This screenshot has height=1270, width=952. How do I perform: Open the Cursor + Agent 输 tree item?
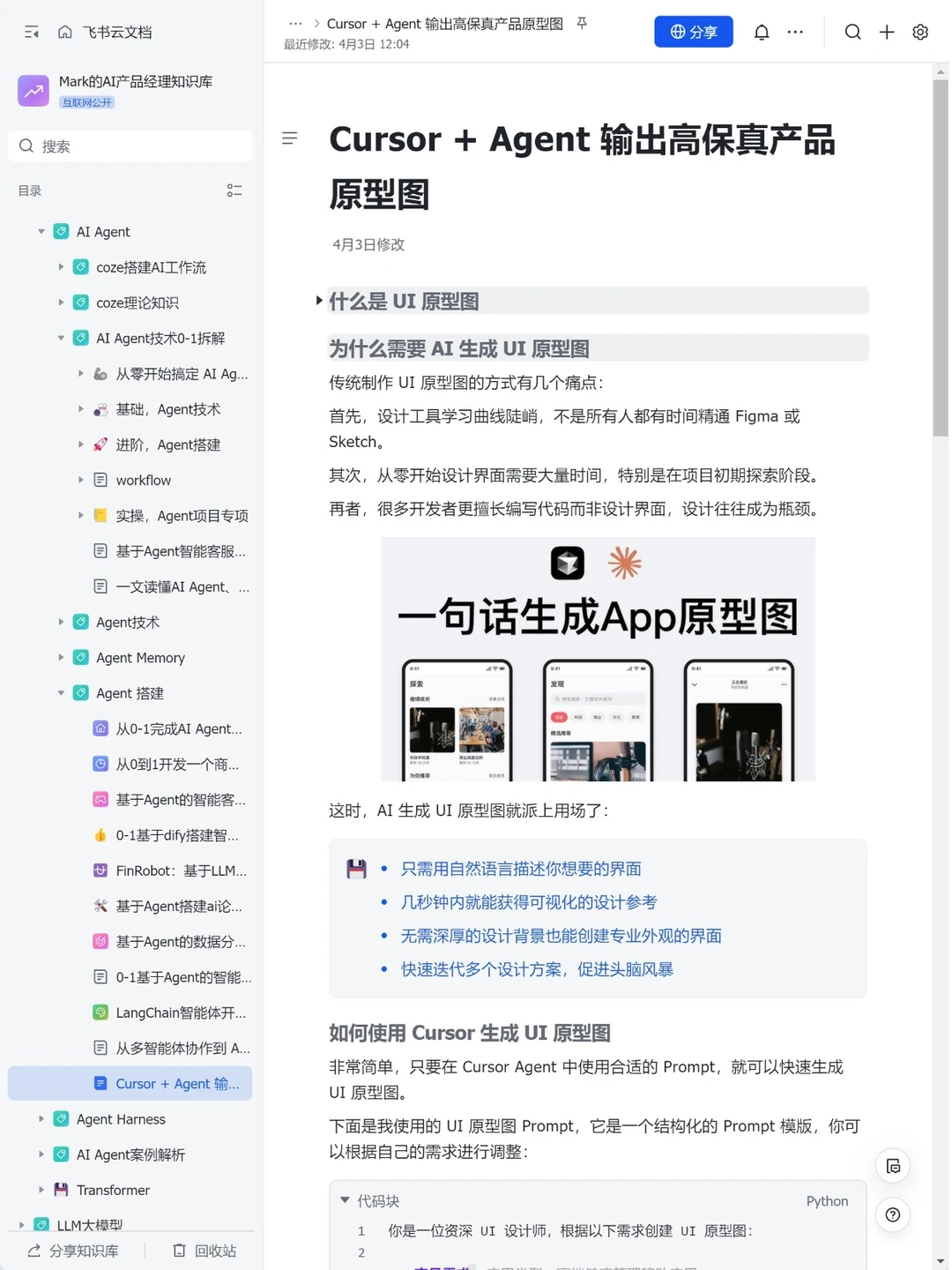130,1083
